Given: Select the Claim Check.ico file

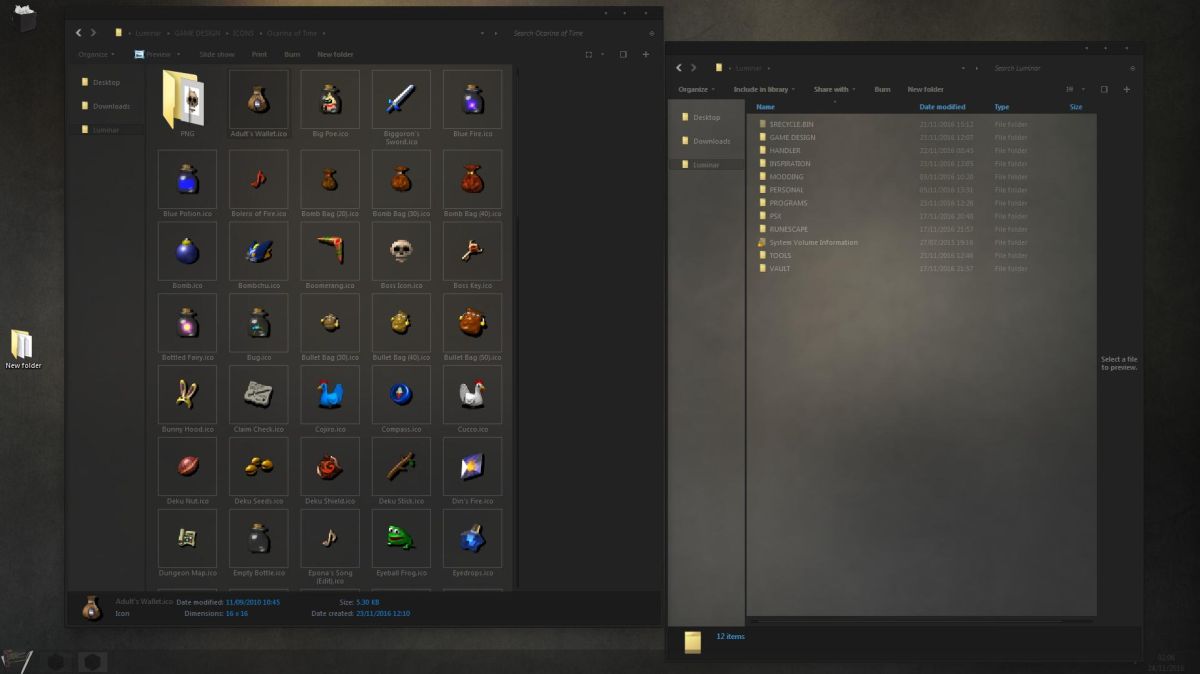Looking at the screenshot, I should coord(259,400).
